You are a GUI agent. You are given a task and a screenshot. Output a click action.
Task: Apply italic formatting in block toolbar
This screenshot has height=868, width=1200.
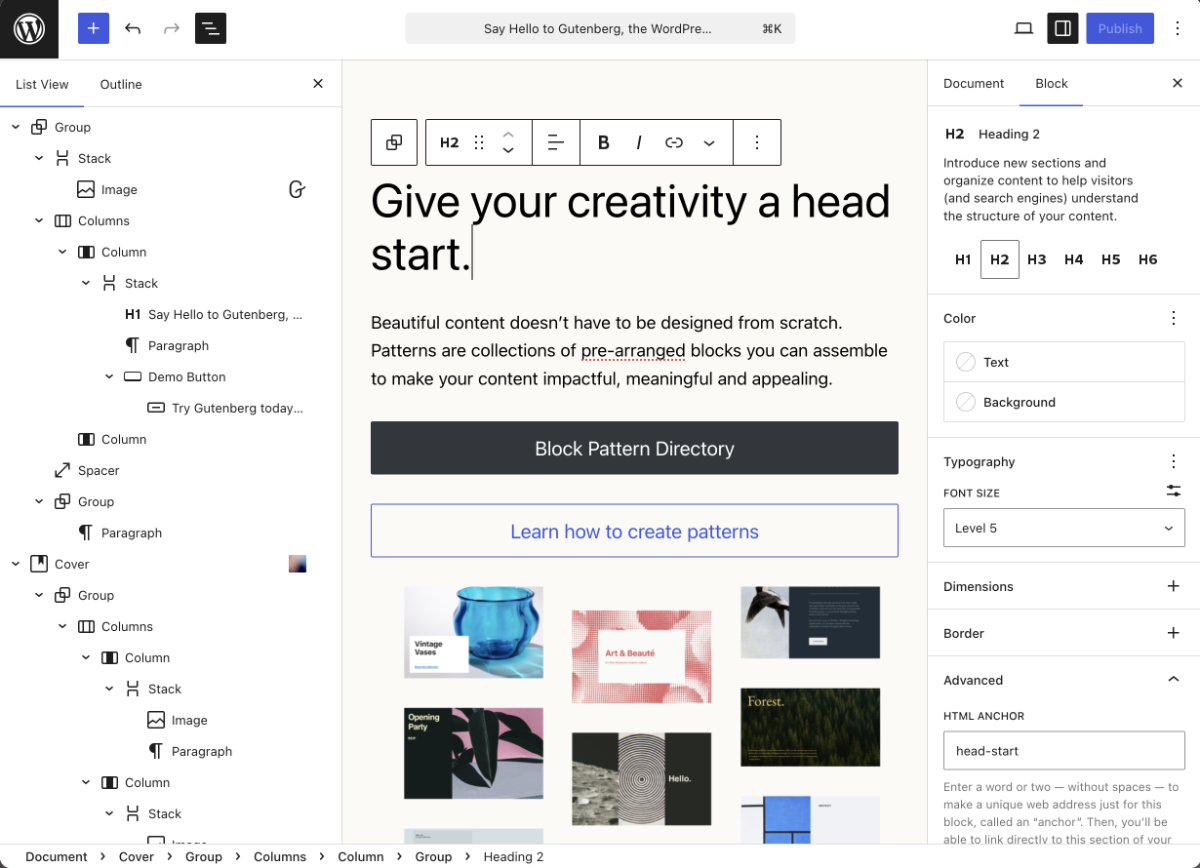(638, 143)
